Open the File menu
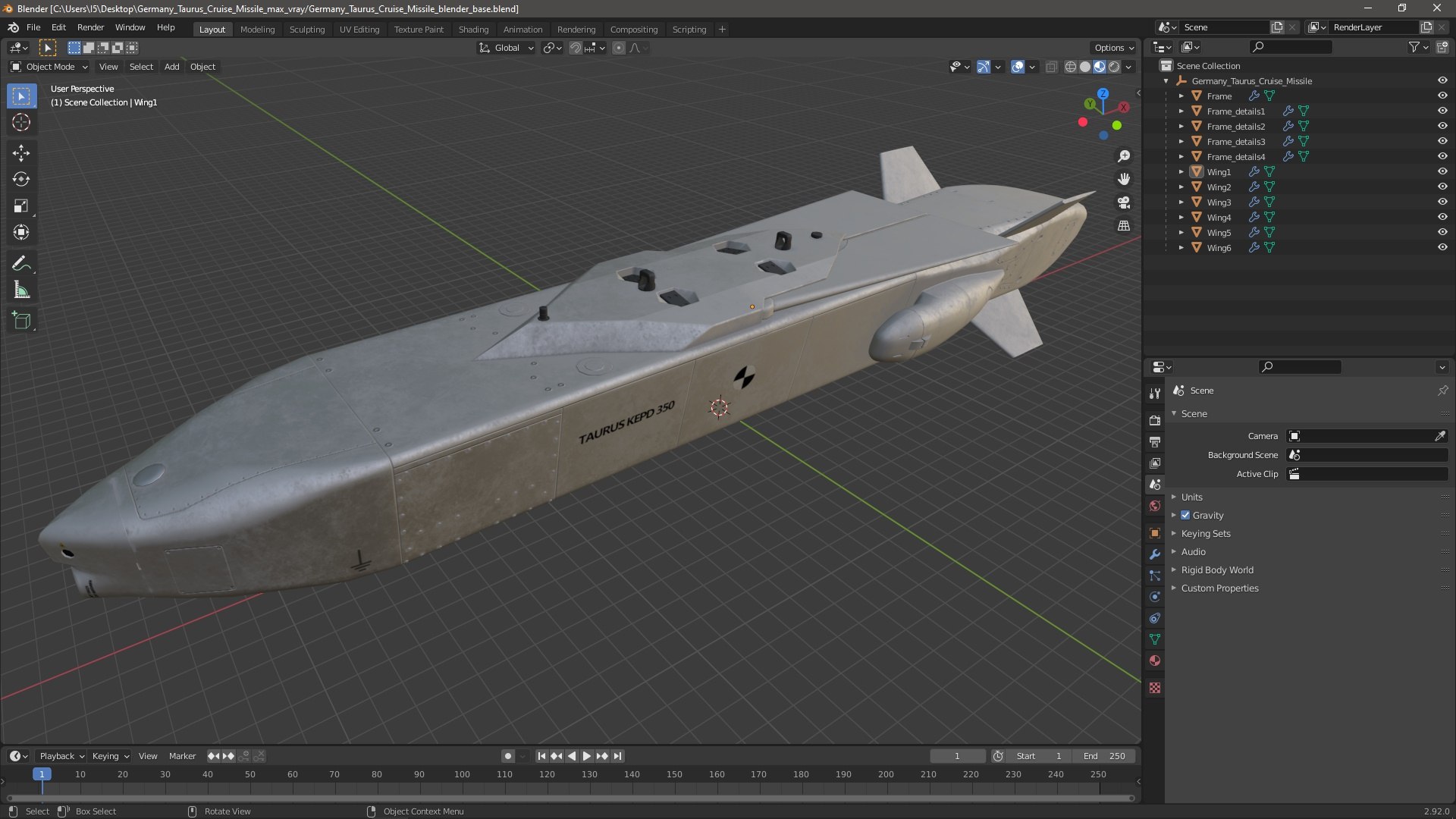Viewport: 1456px width, 819px height. [33, 27]
